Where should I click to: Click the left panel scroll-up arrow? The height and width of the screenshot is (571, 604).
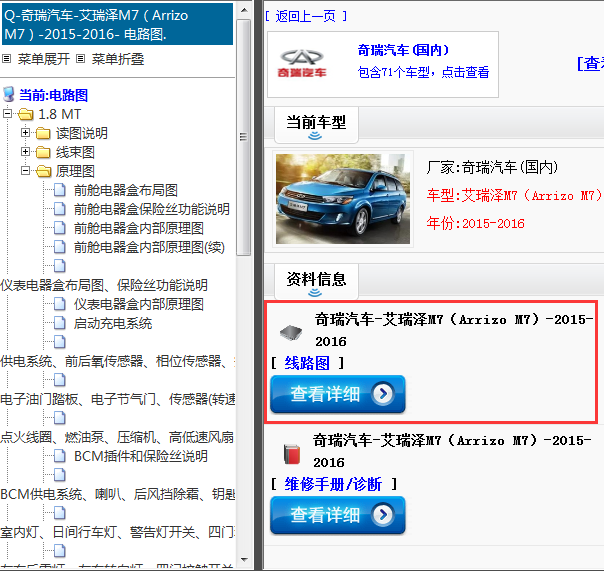pos(244,10)
